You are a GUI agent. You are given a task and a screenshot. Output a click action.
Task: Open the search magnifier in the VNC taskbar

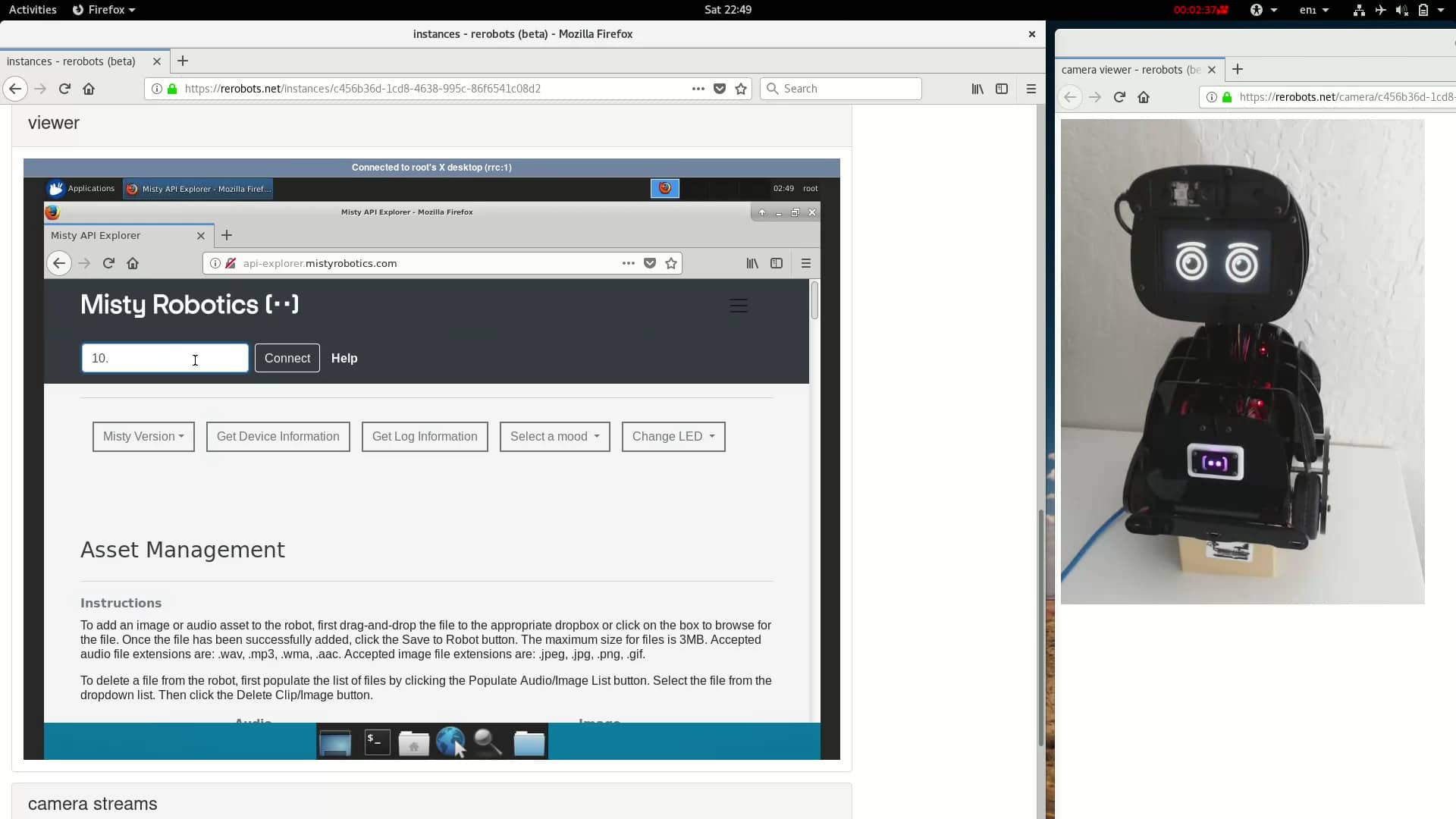click(488, 742)
